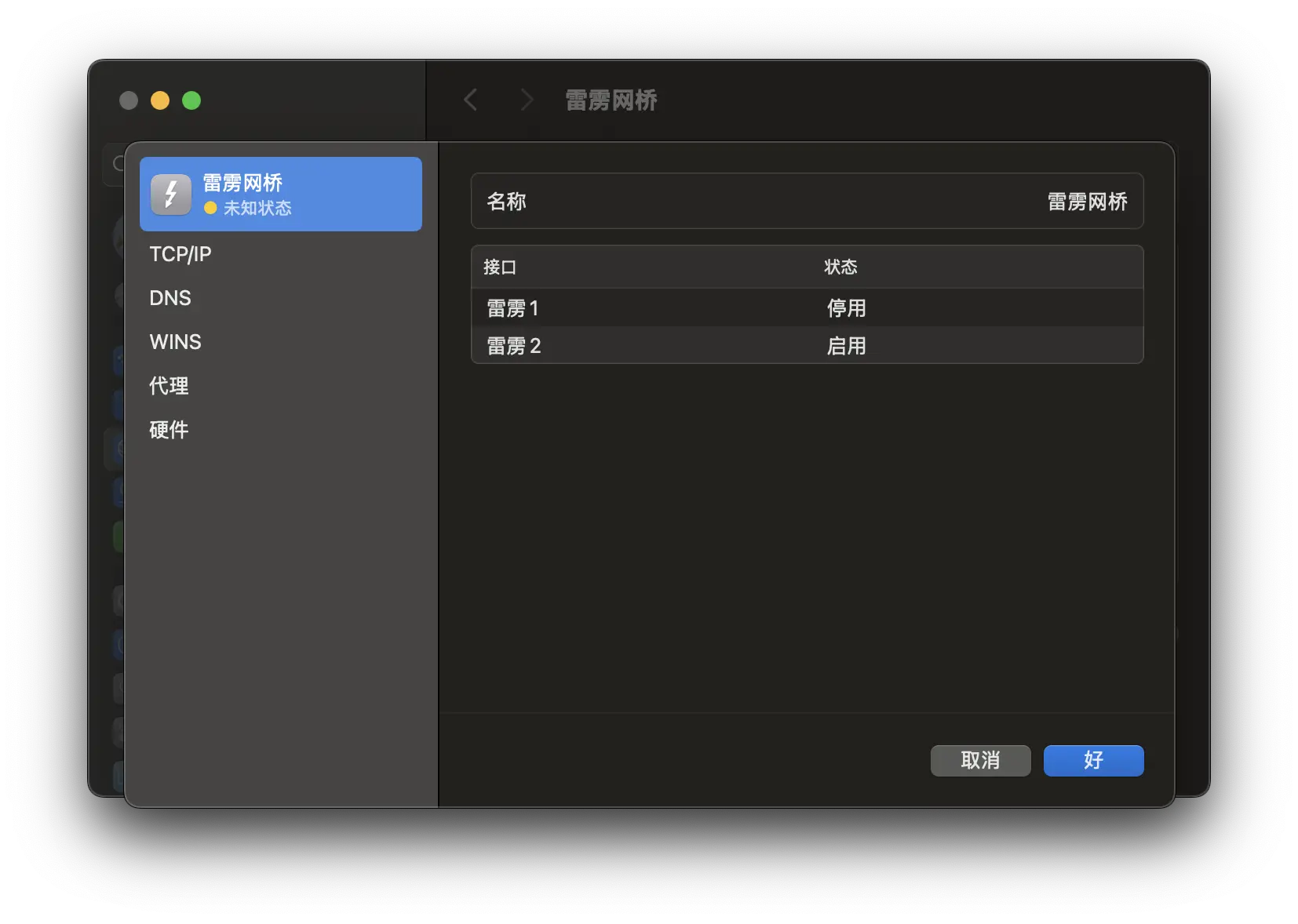This screenshot has width=1298, height=924.
Task: Switch to the DNS section
Action: (170, 298)
